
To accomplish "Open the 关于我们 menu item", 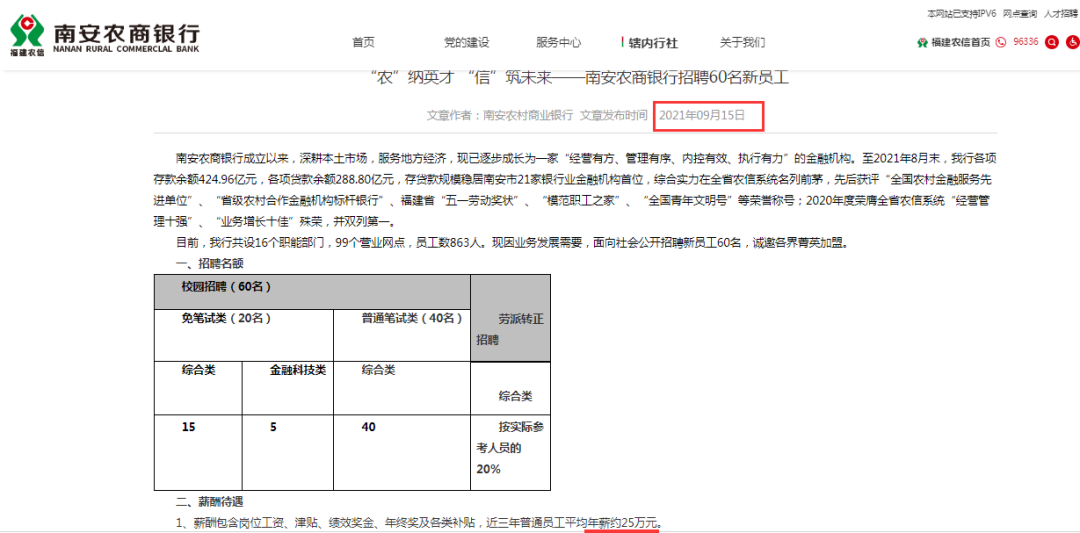I will (742, 43).
